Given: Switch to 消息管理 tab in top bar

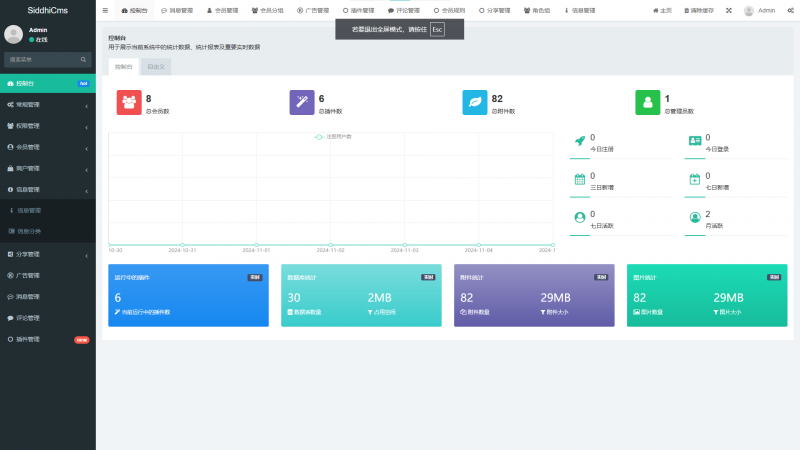Looking at the screenshot, I should tap(177, 10).
